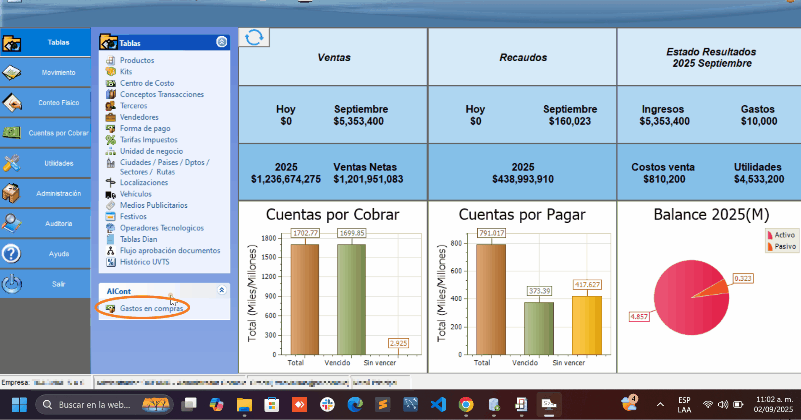This screenshot has height=420, width=801.
Task: Click the refresh dashboard icon
Action: pyautogui.click(x=254, y=37)
